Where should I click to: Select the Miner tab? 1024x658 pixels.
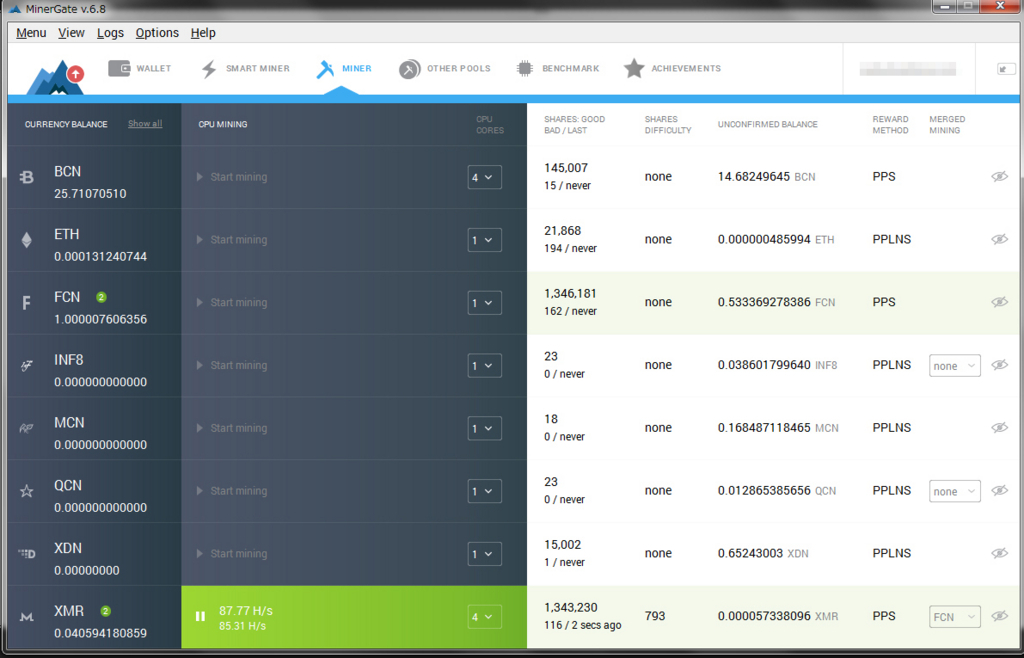[x=344, y=69]
